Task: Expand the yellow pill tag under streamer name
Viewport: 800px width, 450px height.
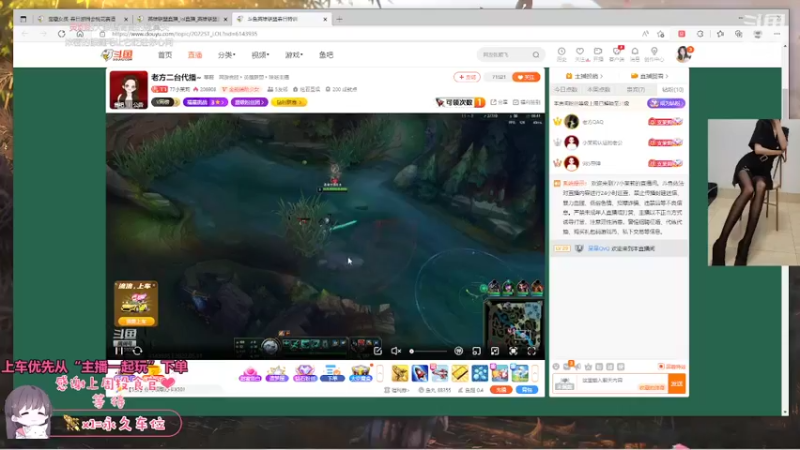Action: pyautogui.click(x=289, y=102)
